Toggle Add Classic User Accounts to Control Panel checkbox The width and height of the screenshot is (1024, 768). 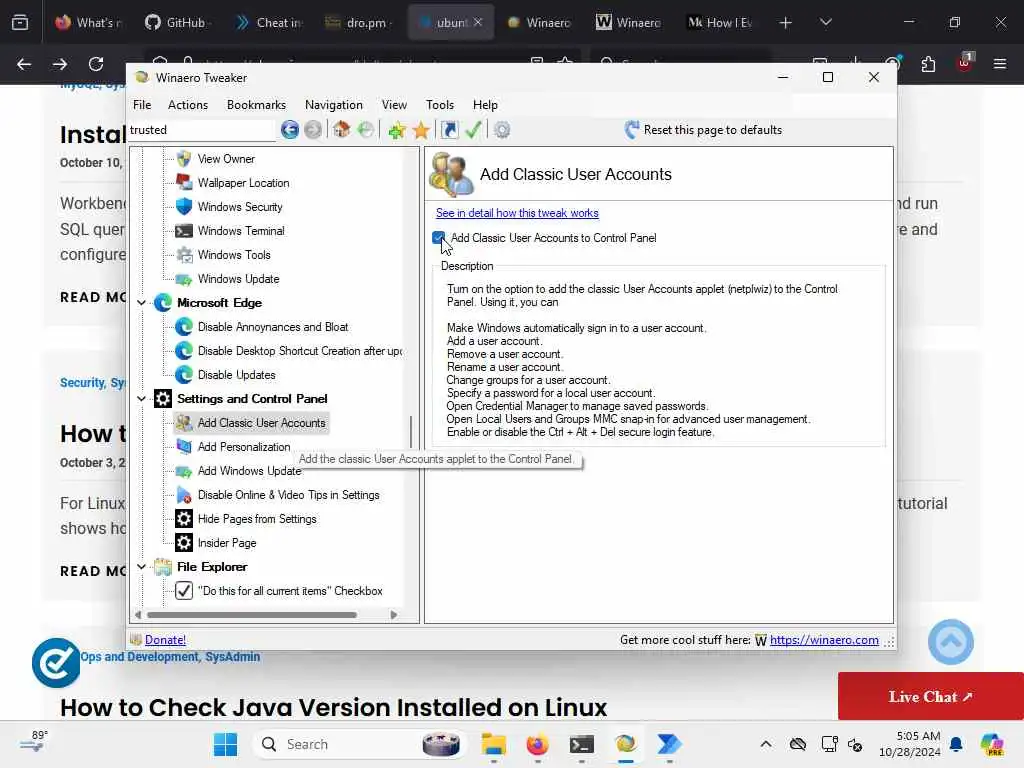coord(439,238)
